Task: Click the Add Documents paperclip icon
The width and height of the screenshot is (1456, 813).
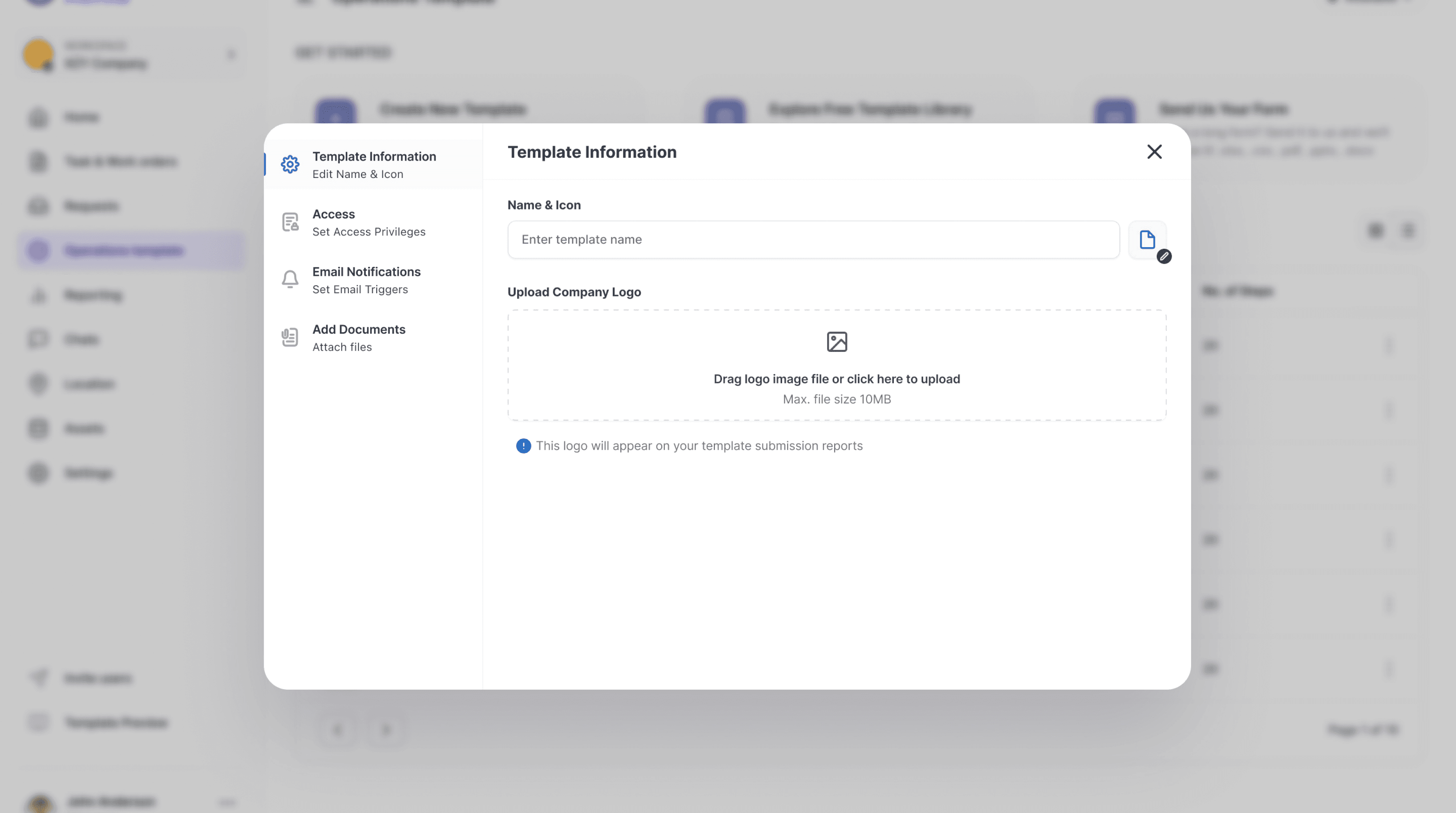Action: [290, 337]
